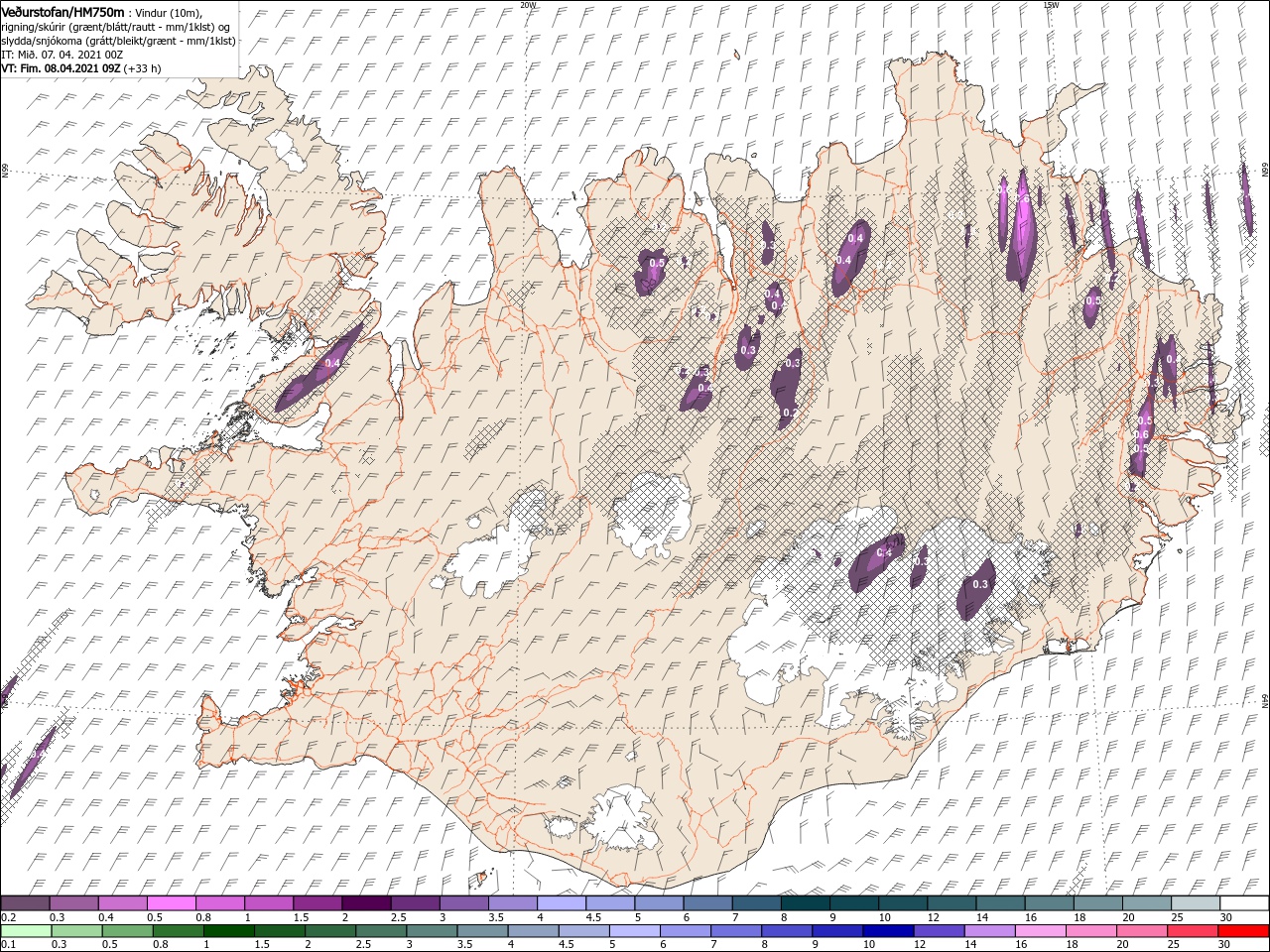1270x952 pixels.
Task: Click the '25' label in the upper legend row
Action: (1176, 917)
